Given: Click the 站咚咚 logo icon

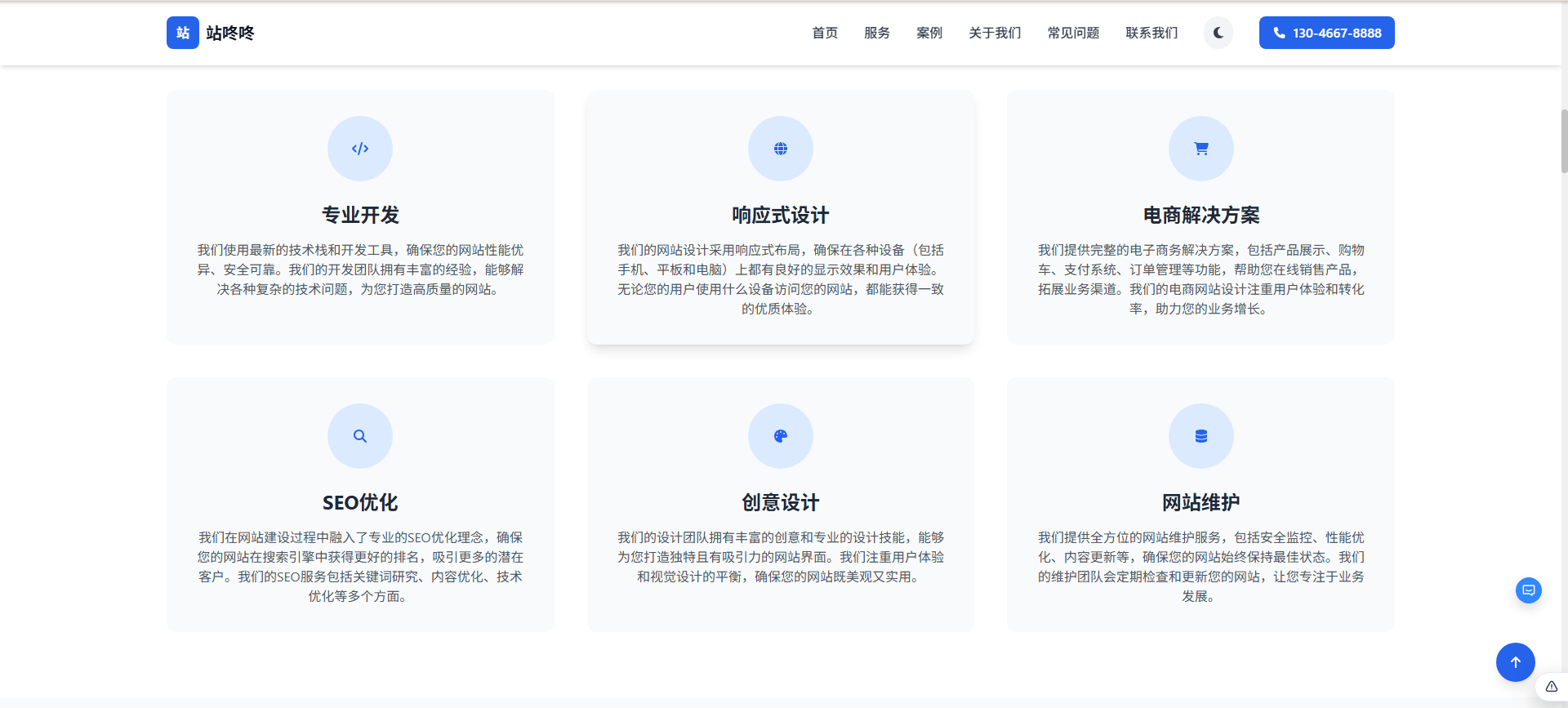Looking at the screenshot, I should tap(182, 33).
